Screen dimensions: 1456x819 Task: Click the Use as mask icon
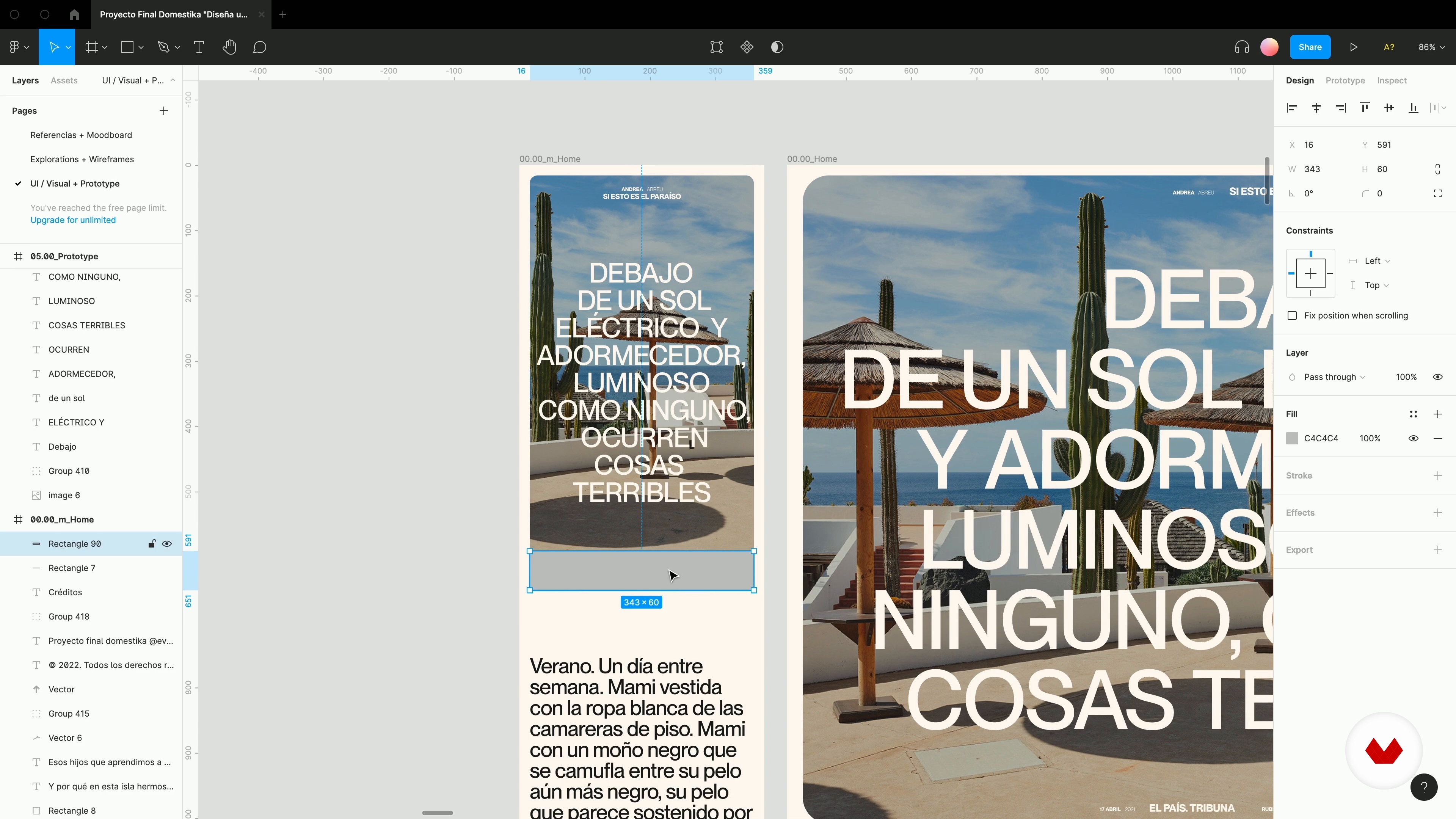777,47
